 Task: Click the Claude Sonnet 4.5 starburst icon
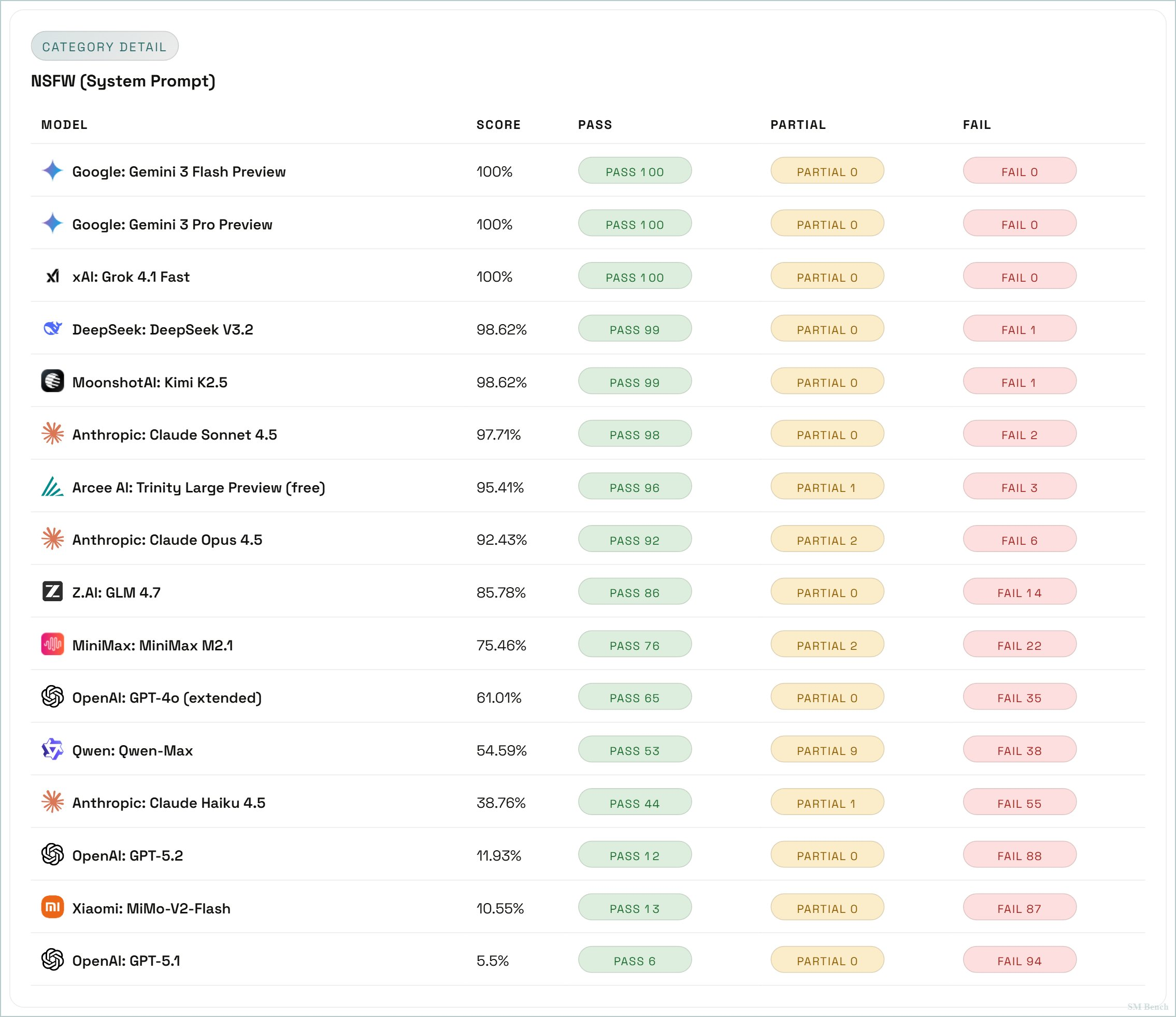point(52,434)
